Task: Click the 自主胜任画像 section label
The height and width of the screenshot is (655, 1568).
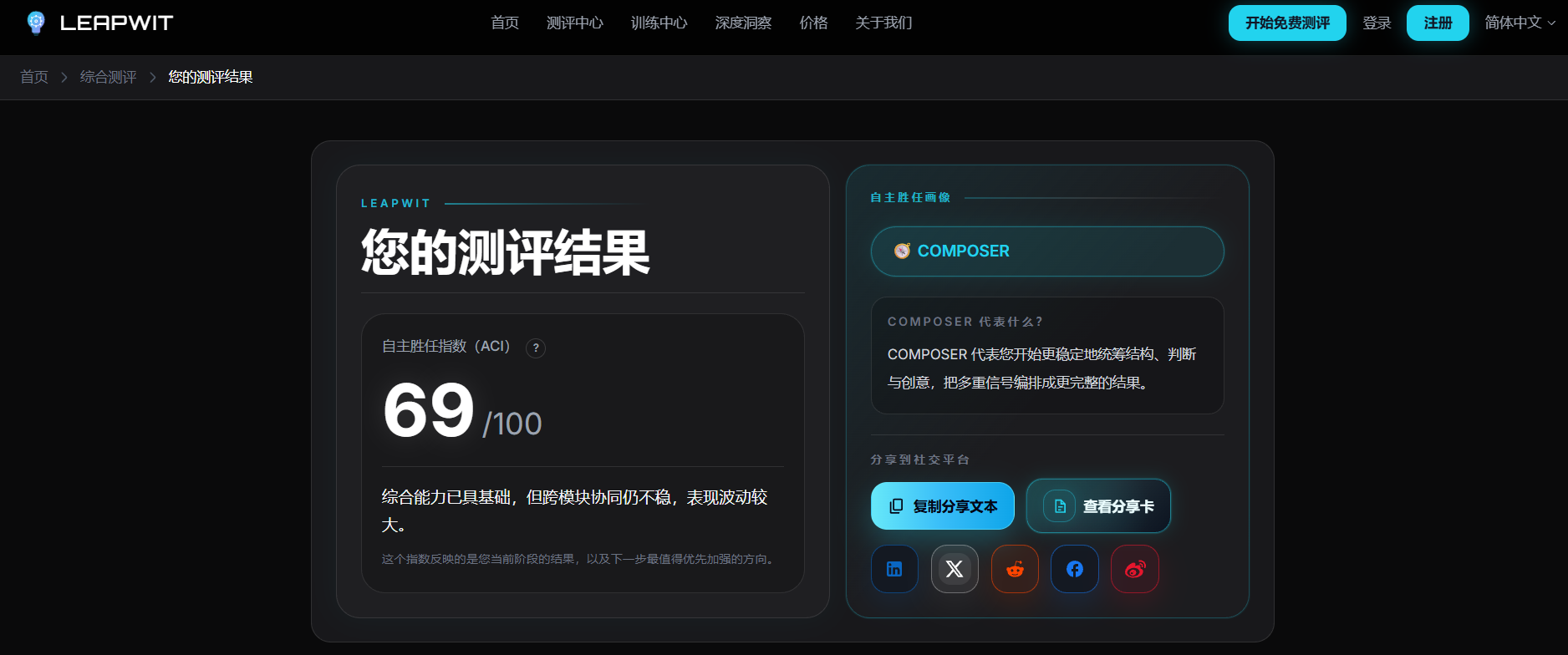Action: [910, 197]
